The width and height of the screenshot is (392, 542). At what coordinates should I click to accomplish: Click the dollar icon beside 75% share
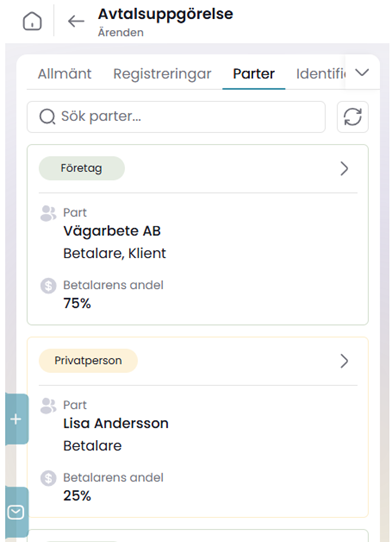click(48, 286)
